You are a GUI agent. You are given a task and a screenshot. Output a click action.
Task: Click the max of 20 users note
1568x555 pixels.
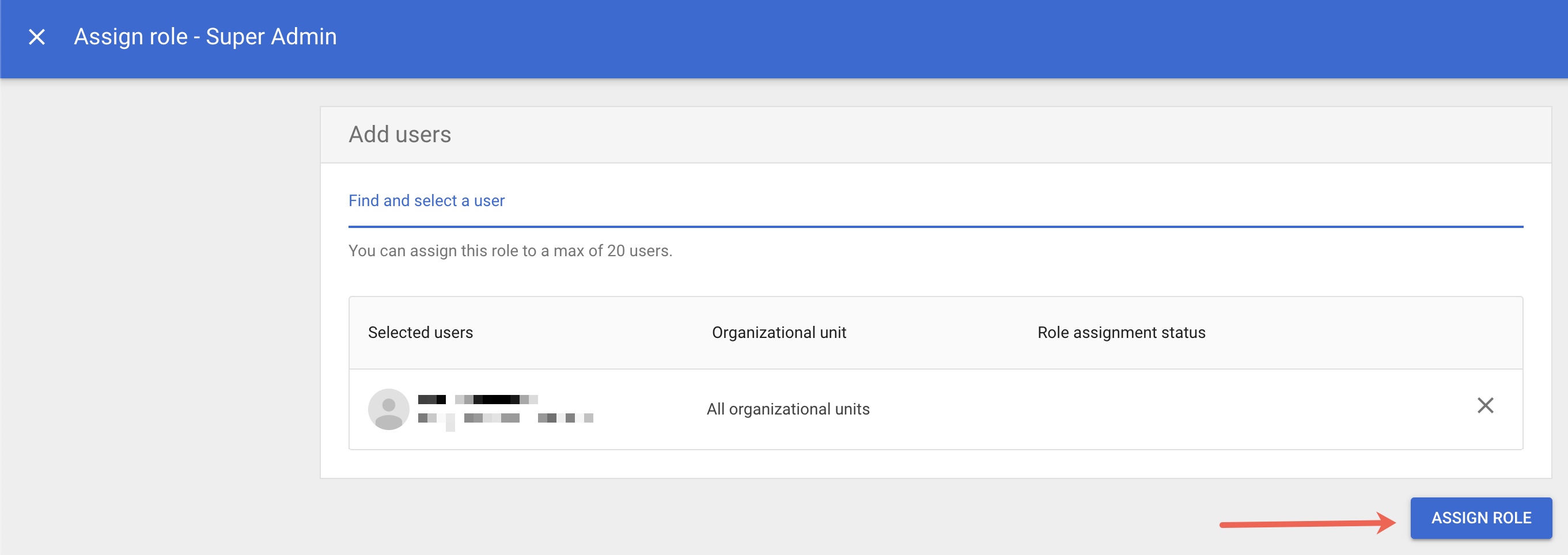pos(509,250)
